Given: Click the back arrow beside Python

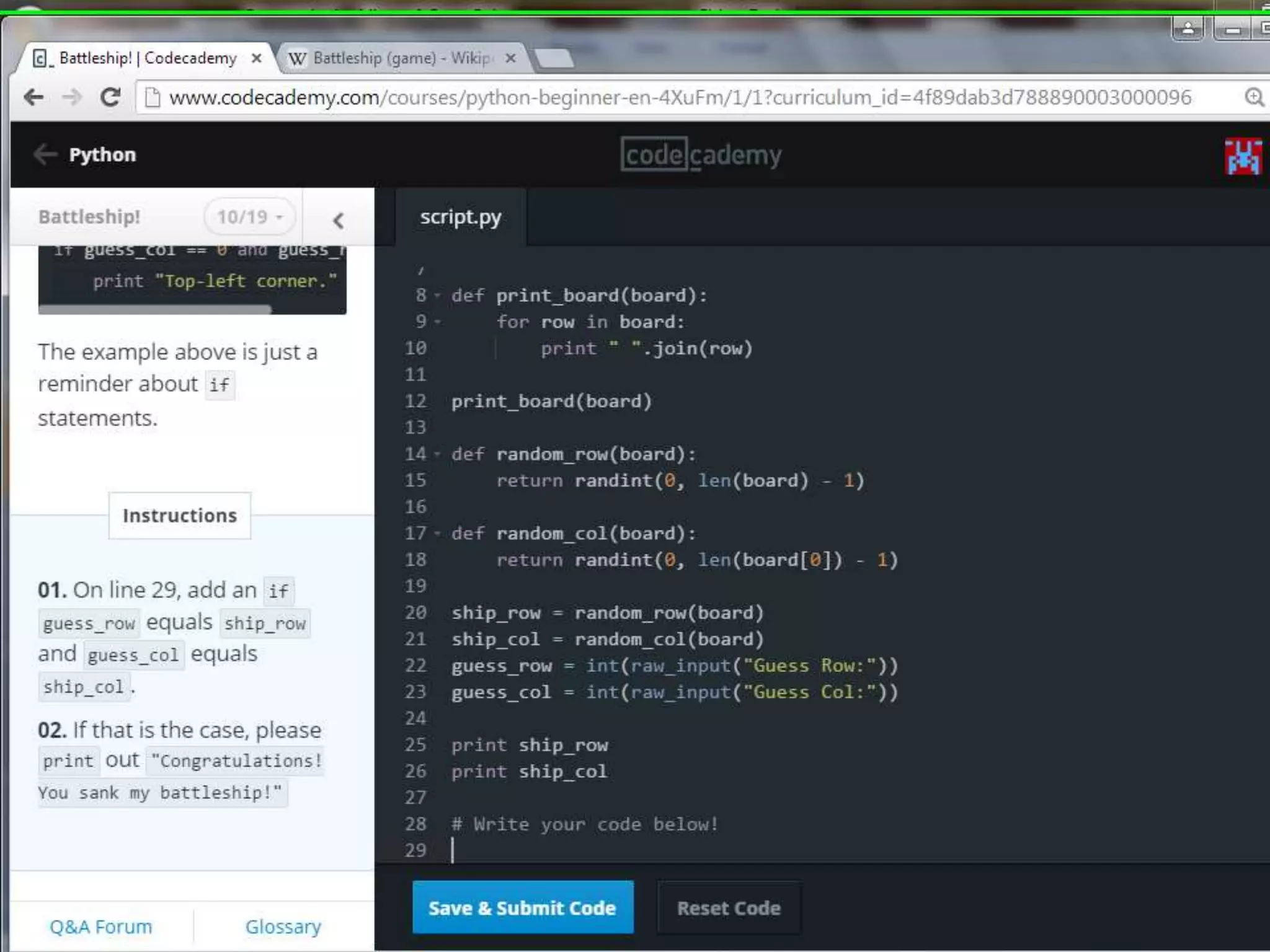Looking at the screenshot, I should pyautogui.click(x=45, y=154).
